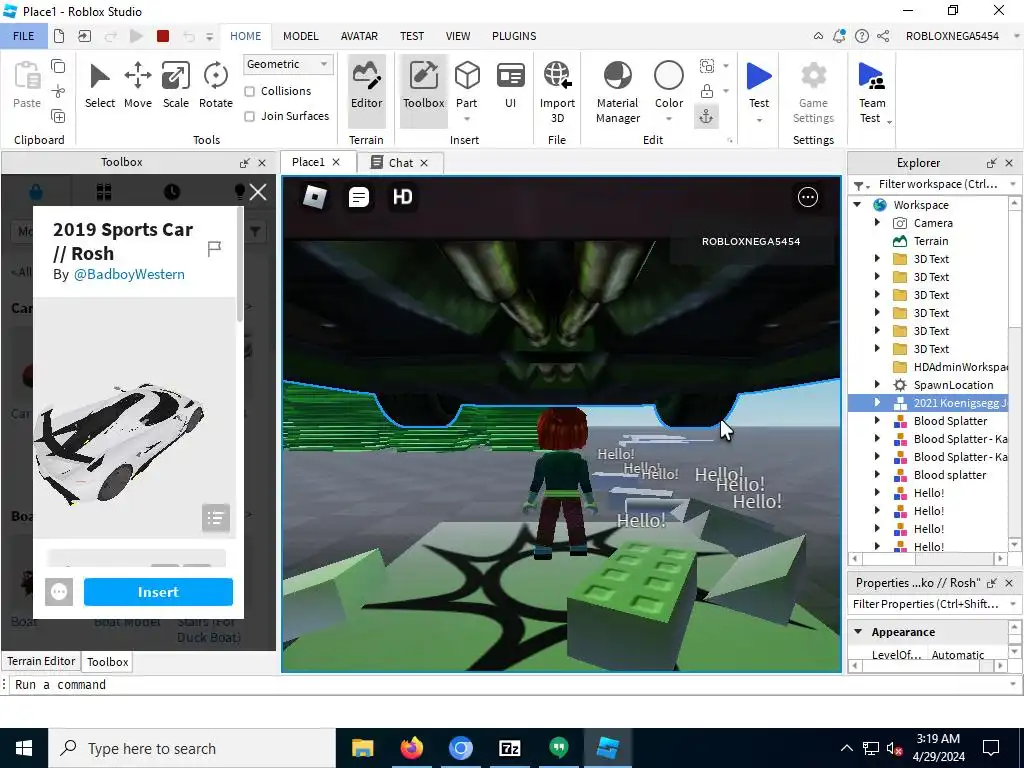Image resolution: width=1024 pixels, height=768 pixels.
Task: Open Game Settings
Action: point(813,91)
